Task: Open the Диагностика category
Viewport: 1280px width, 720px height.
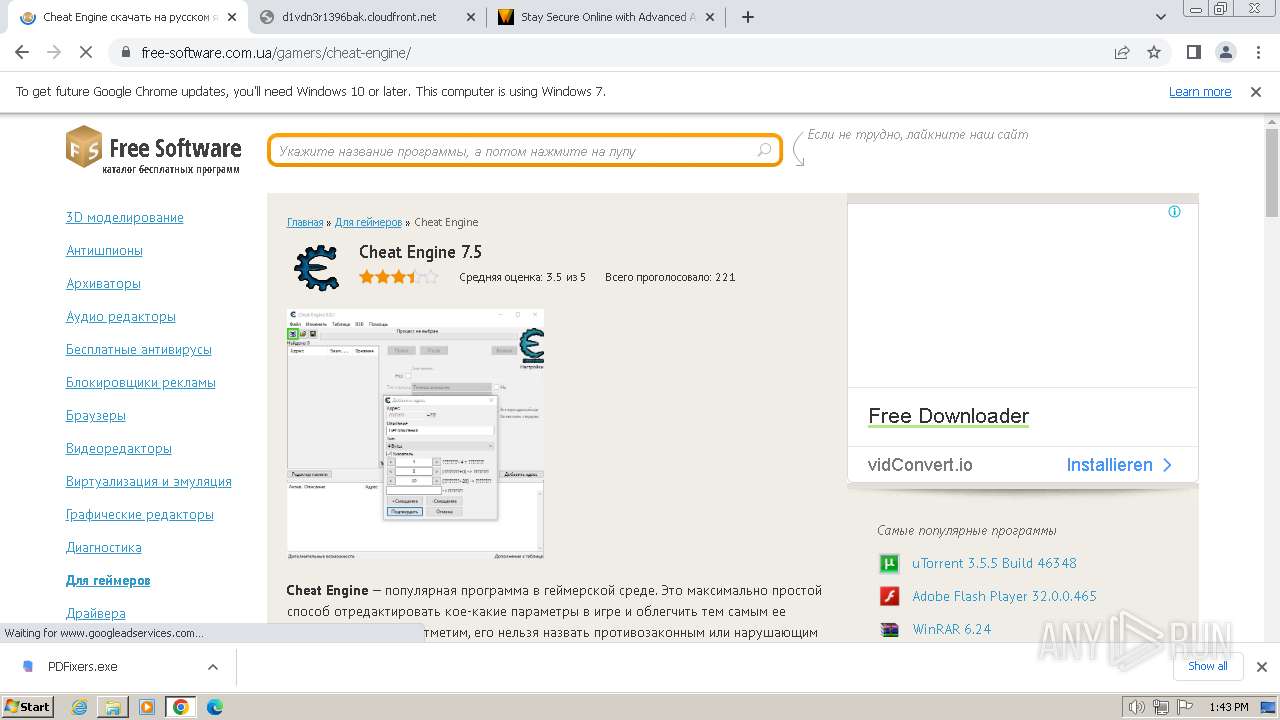Action: [x=103, y=547]
